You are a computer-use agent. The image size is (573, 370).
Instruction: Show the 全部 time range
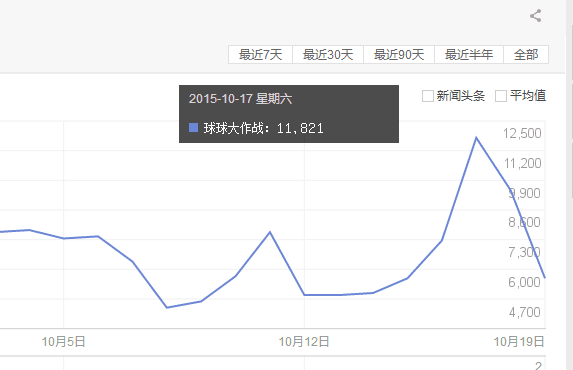point(526,55)
